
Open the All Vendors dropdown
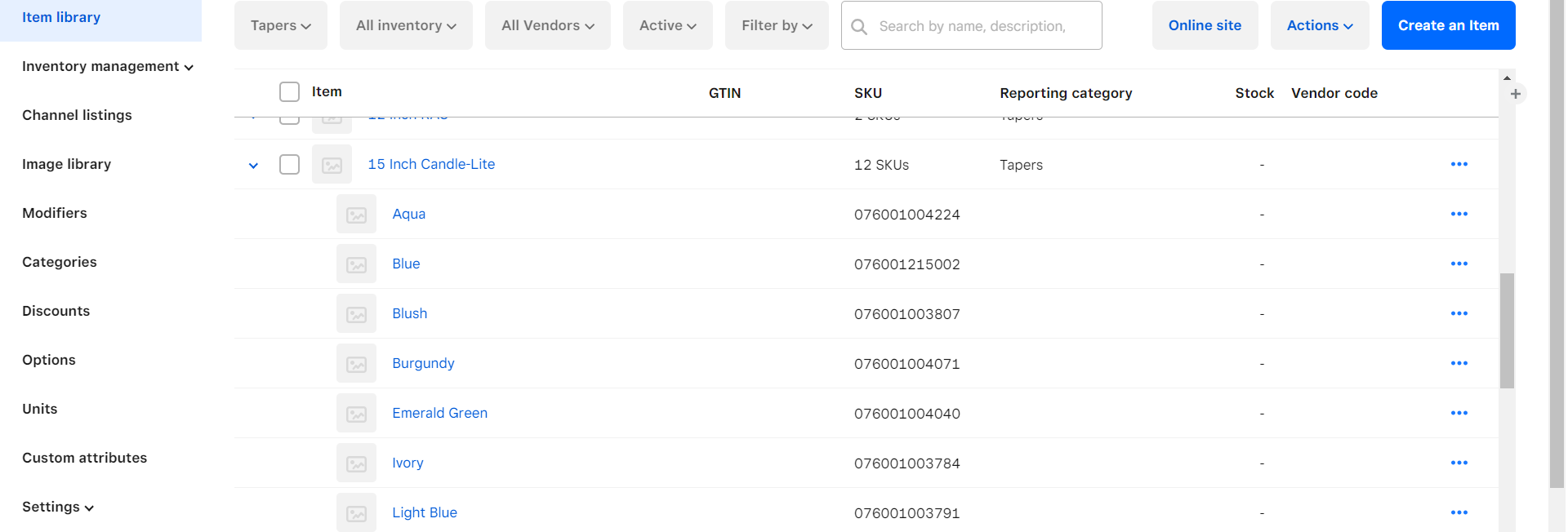pyautogui.click(x=548, y=25)
